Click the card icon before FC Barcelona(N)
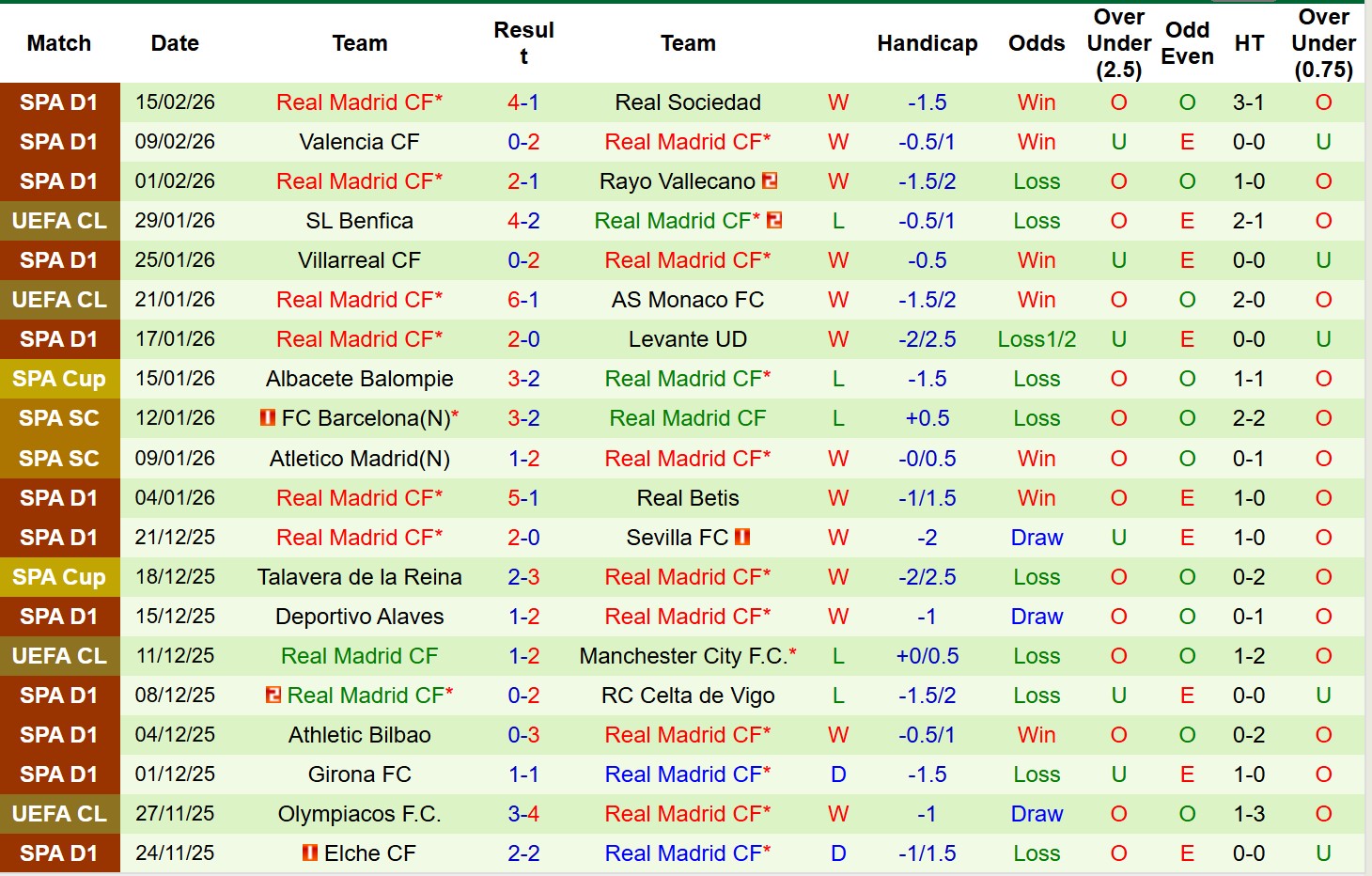Image resolution: width=1372 pixels, height=876 pixels. tap(268, 417)
